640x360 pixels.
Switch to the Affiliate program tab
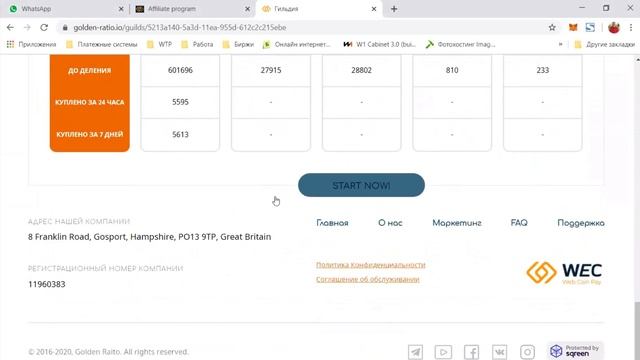pos(192,9)
